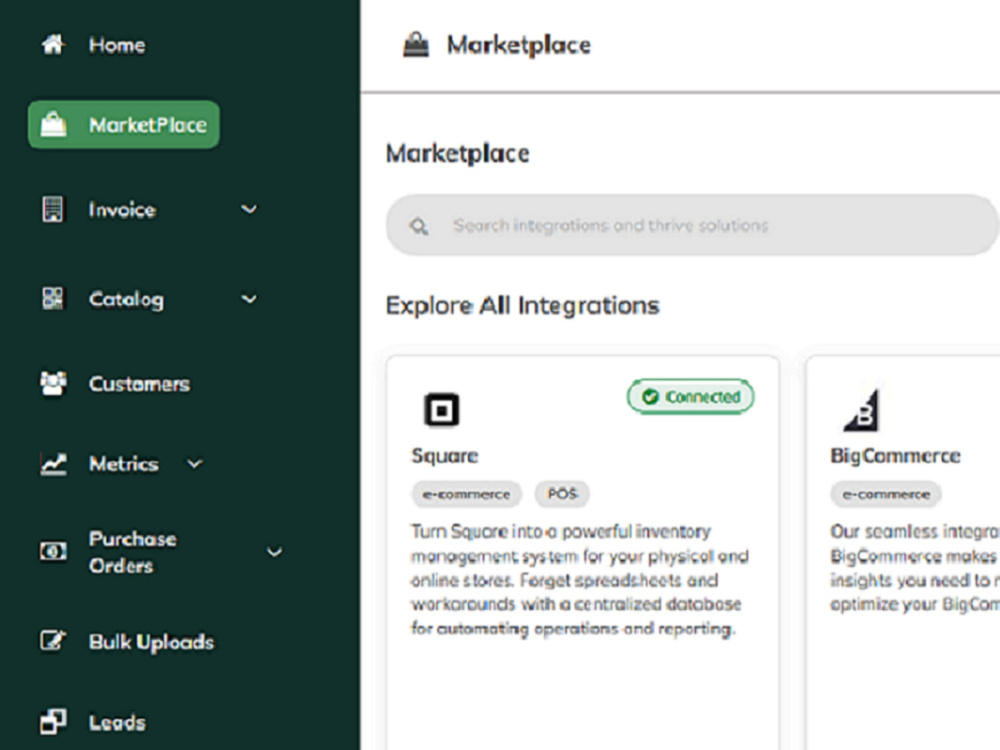1000x750 pixels.
Task: Click the Catalog QR code icon
Action: point(53,298)
